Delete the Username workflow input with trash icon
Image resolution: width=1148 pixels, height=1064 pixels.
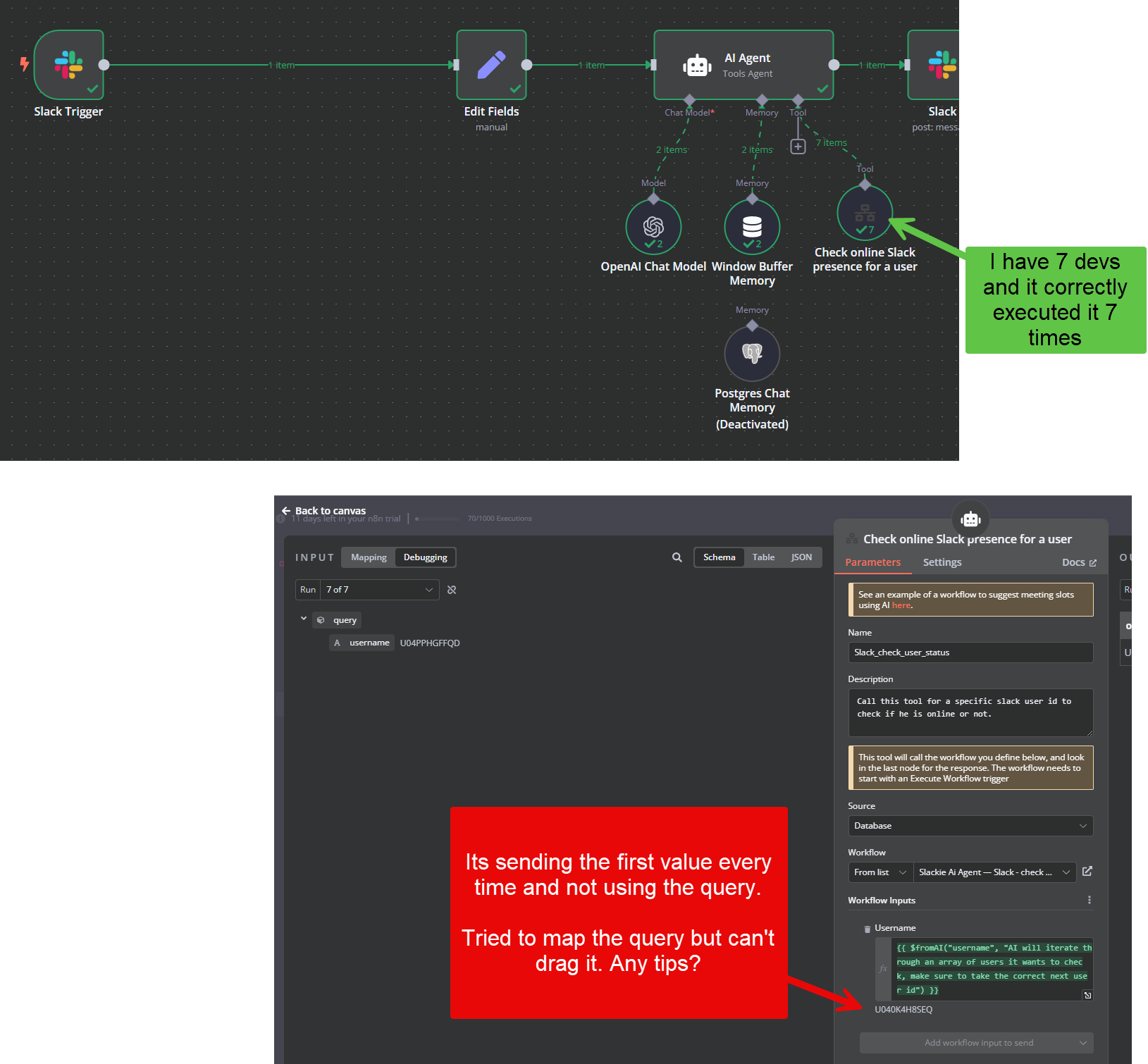click(867, 929)
